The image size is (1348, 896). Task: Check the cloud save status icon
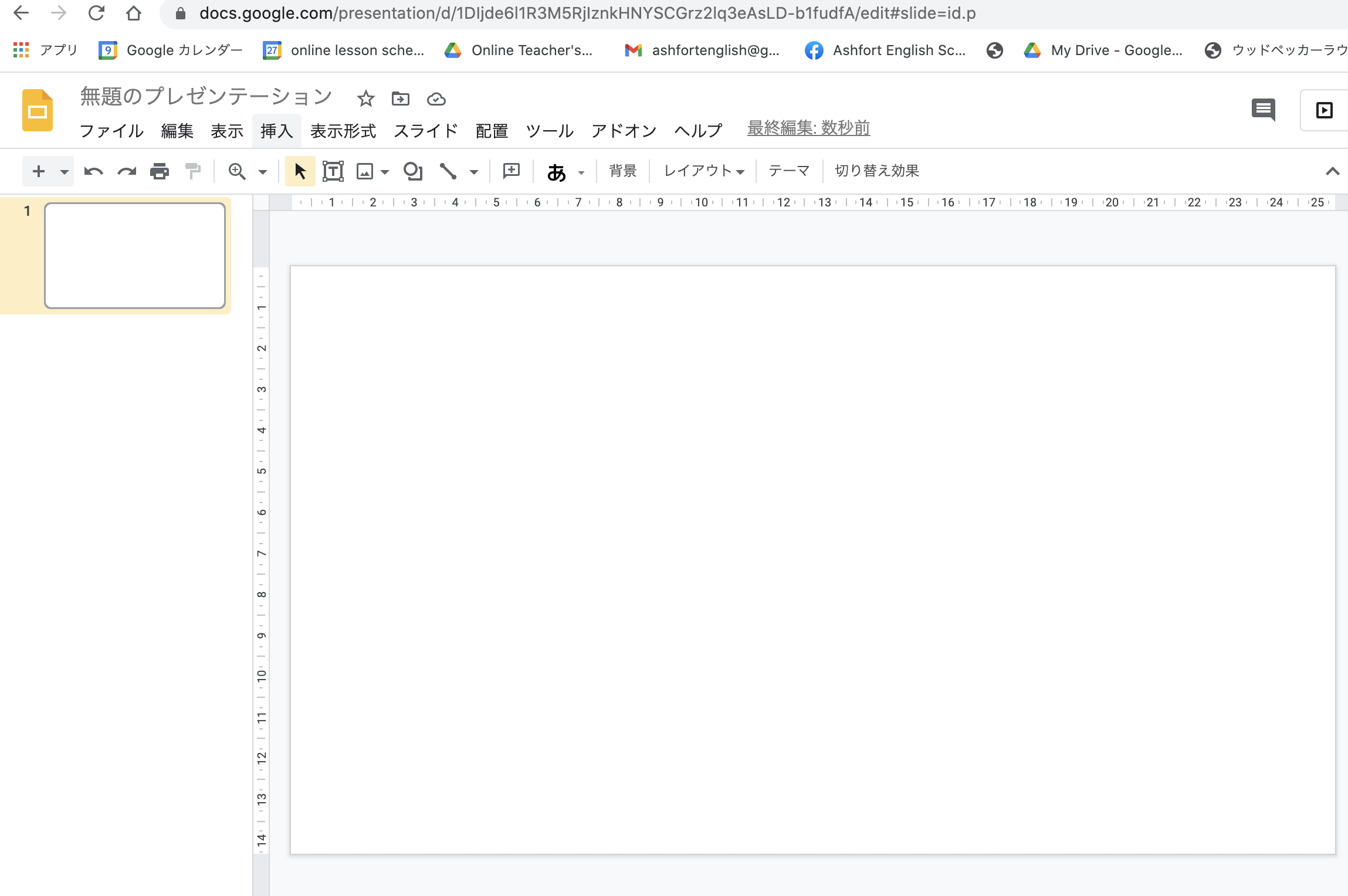click(x=436, y=99)
